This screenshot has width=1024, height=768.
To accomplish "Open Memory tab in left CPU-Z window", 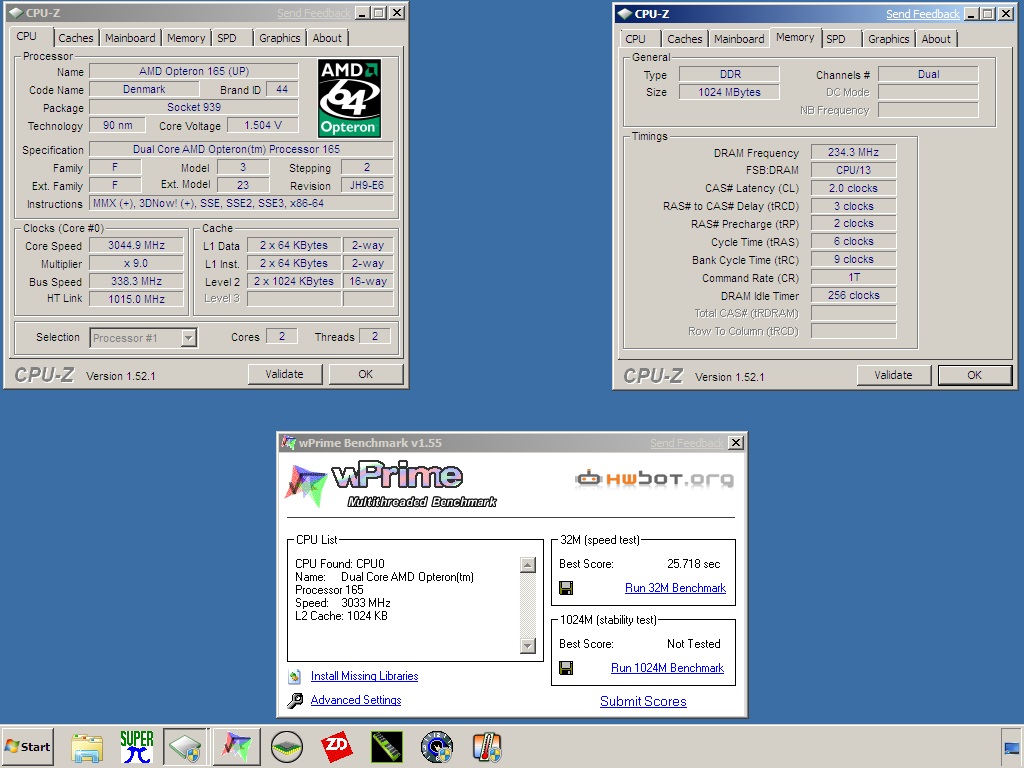I will coord(186,38).
